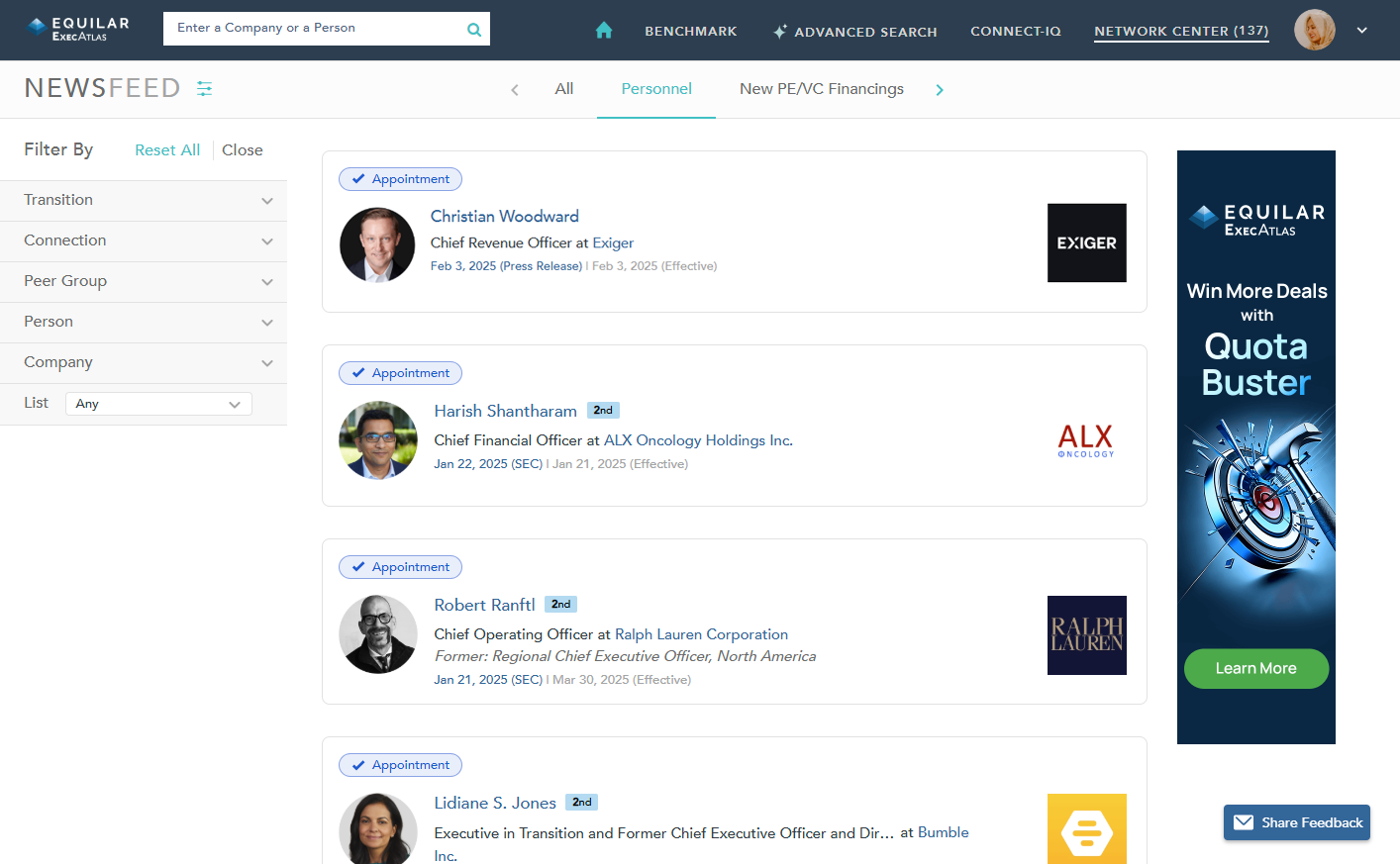Click the Exiger company logo
The image size is (1400, 864).
pyautogui.click(x=1087, y=242)
